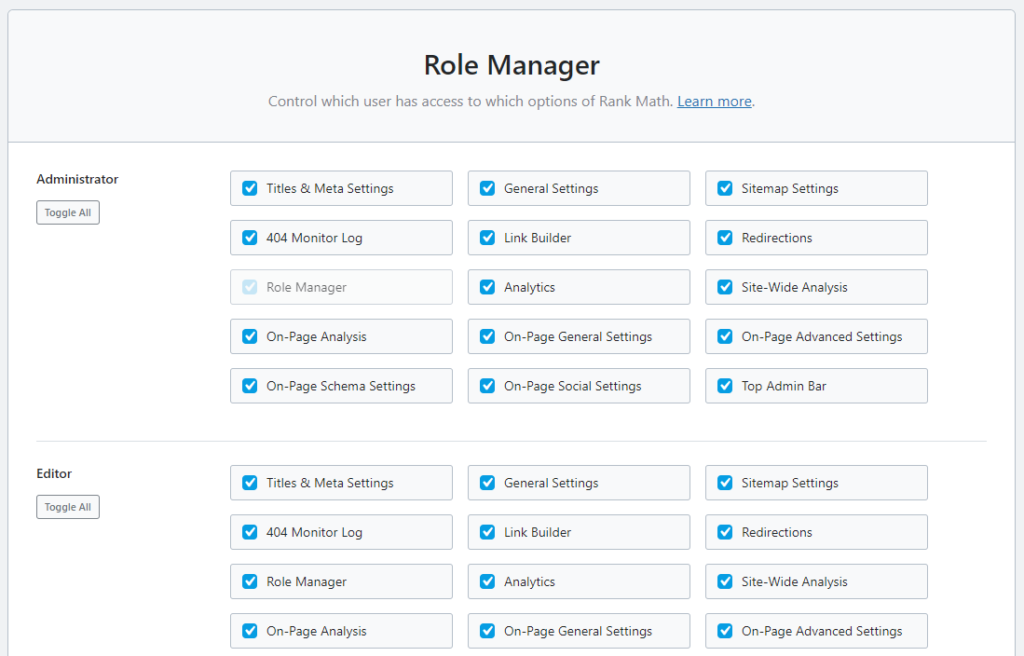Uncheck Editor Role Manager checkbox
This screenshot has width=1024, height=656.
[249, 582]
